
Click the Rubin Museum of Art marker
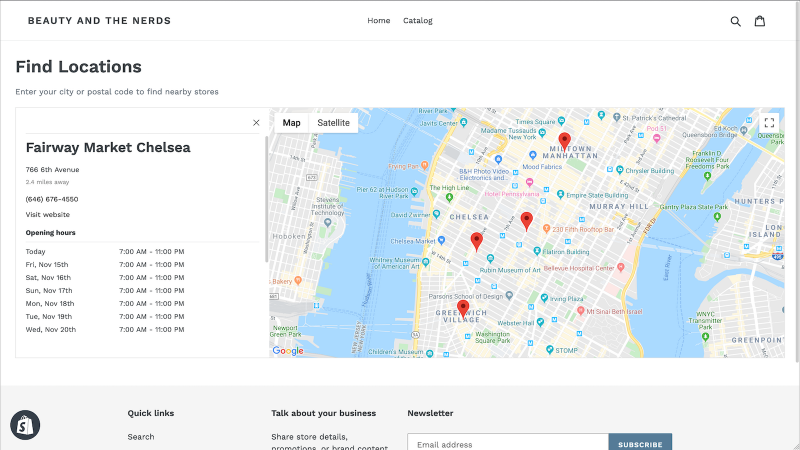coord(490,258)
